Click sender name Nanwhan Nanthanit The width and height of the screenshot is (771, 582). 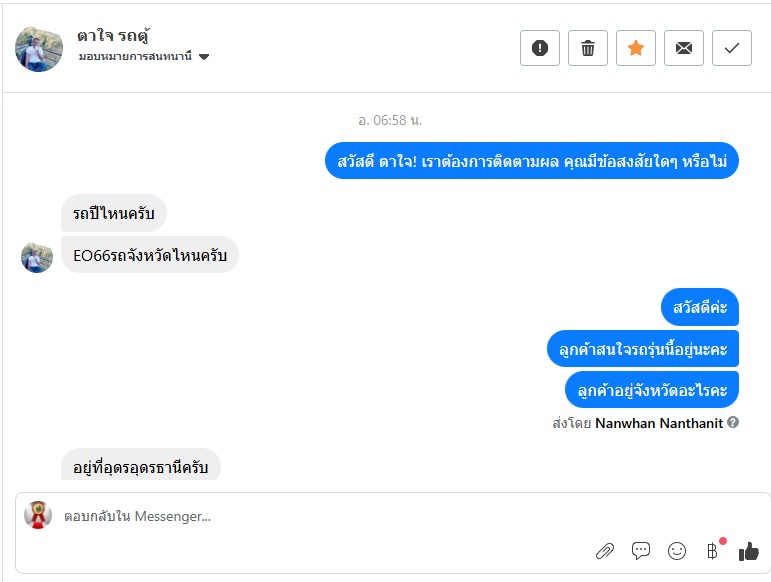659,423
